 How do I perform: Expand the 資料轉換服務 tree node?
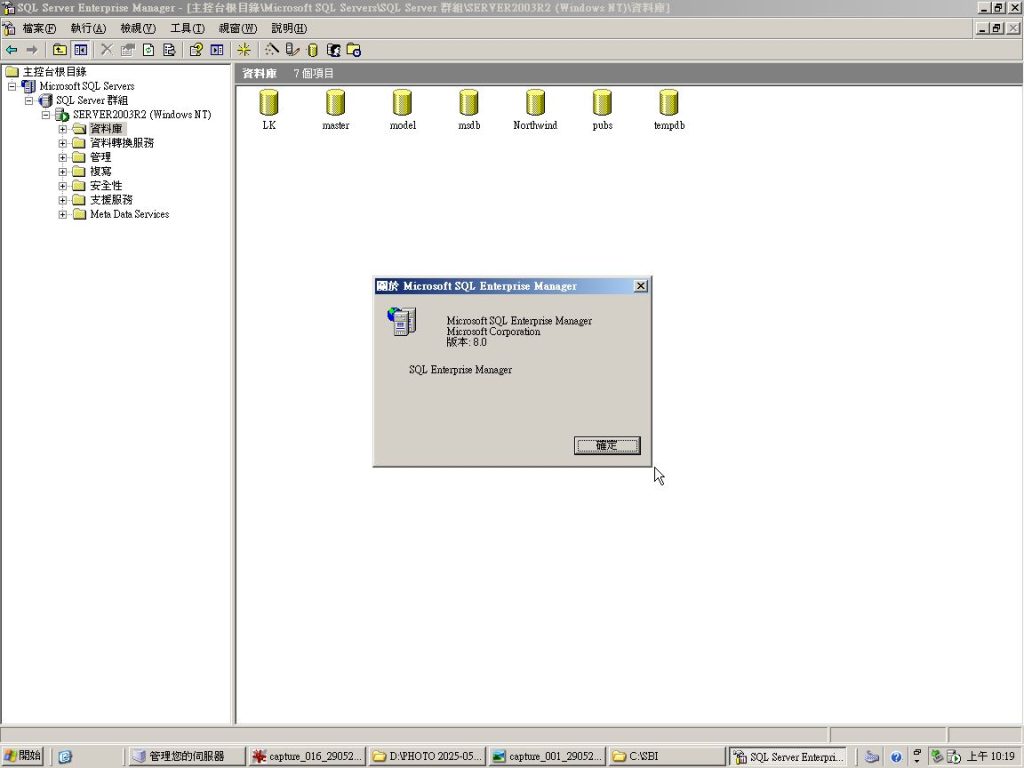click(63, 143)
